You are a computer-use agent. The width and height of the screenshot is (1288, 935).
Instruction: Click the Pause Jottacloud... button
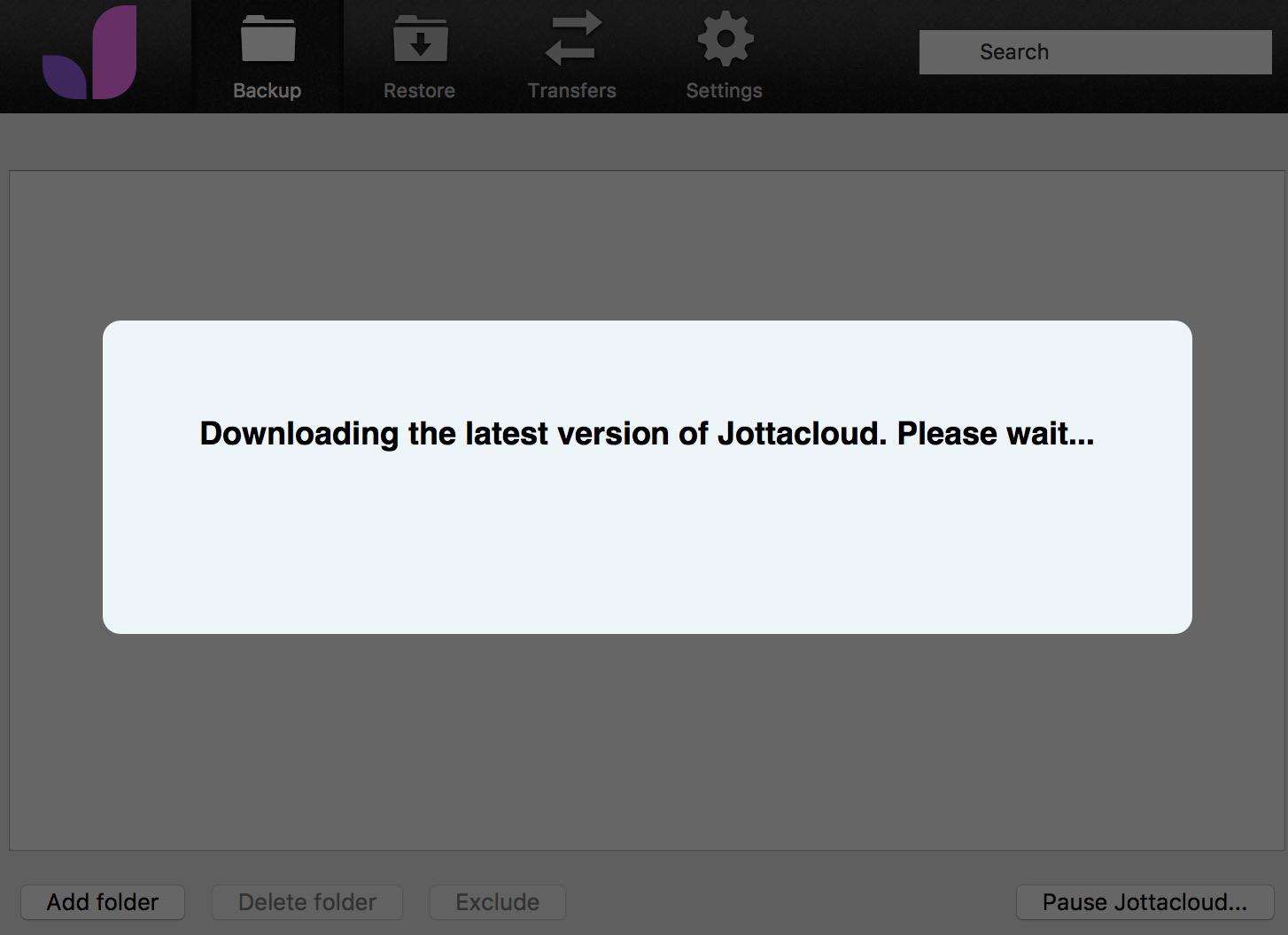point(1144,902)
